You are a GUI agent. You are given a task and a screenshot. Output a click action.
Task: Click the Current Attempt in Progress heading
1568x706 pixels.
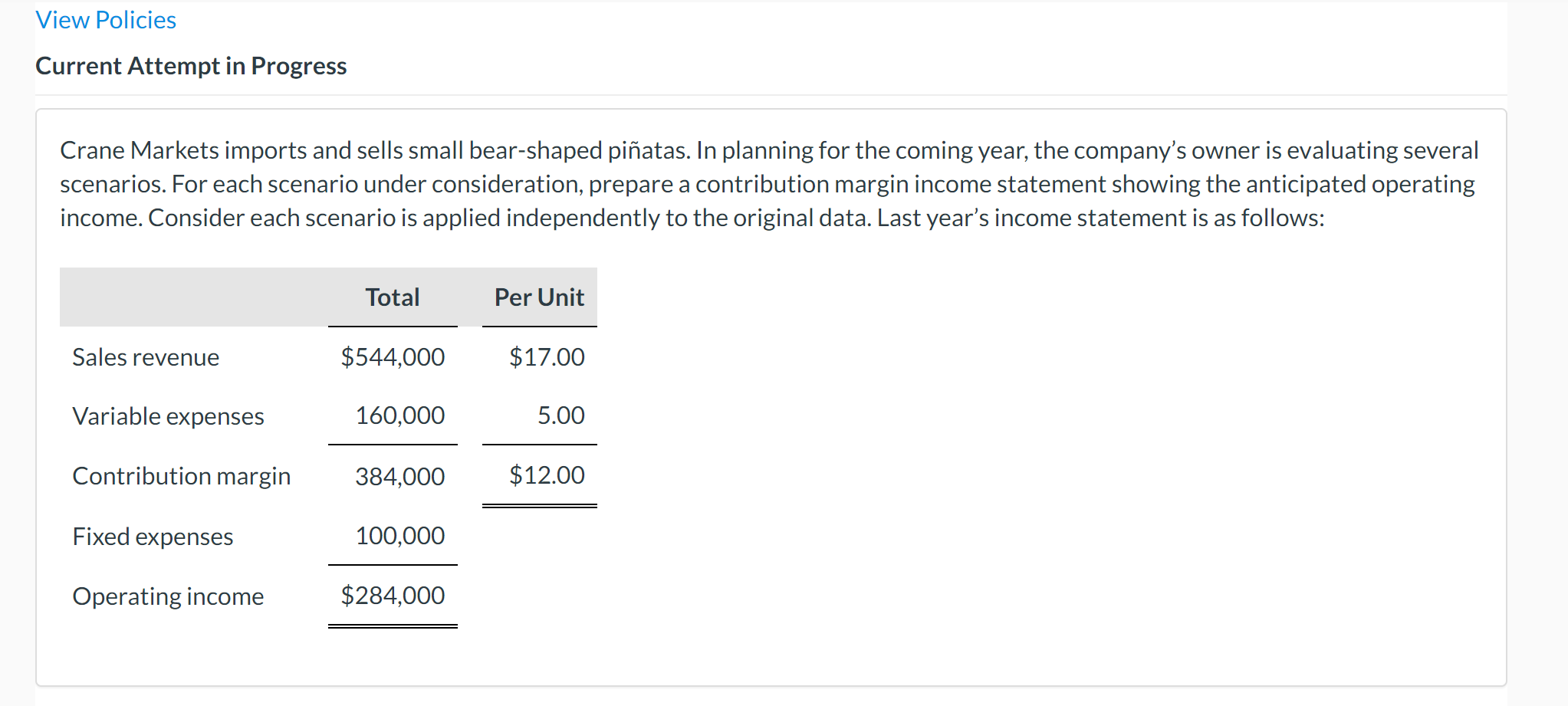[x=191, y=66]
